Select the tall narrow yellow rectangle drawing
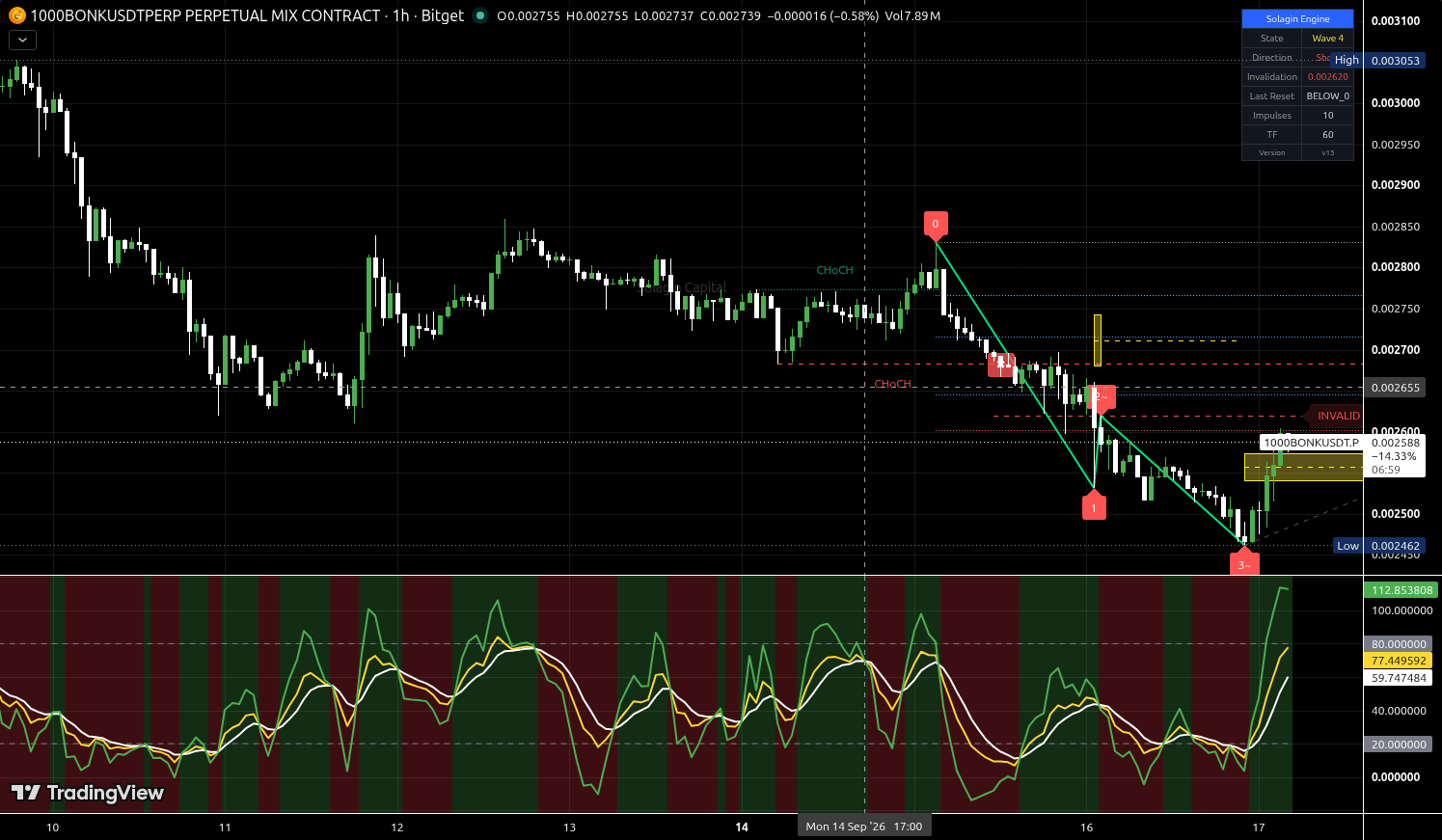Image resolution: width=1442 pixels, height=840 pixels. pos(1098,339)
